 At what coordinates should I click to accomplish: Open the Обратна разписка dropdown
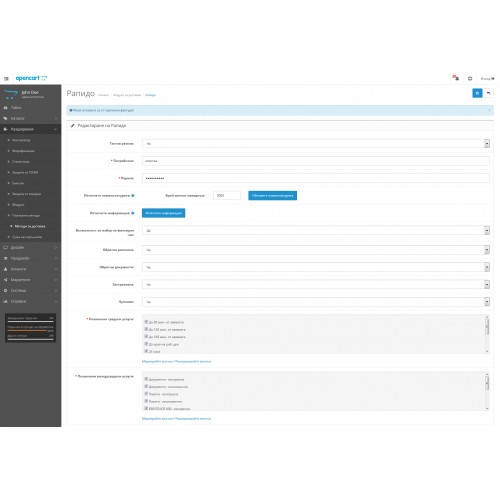316,250
